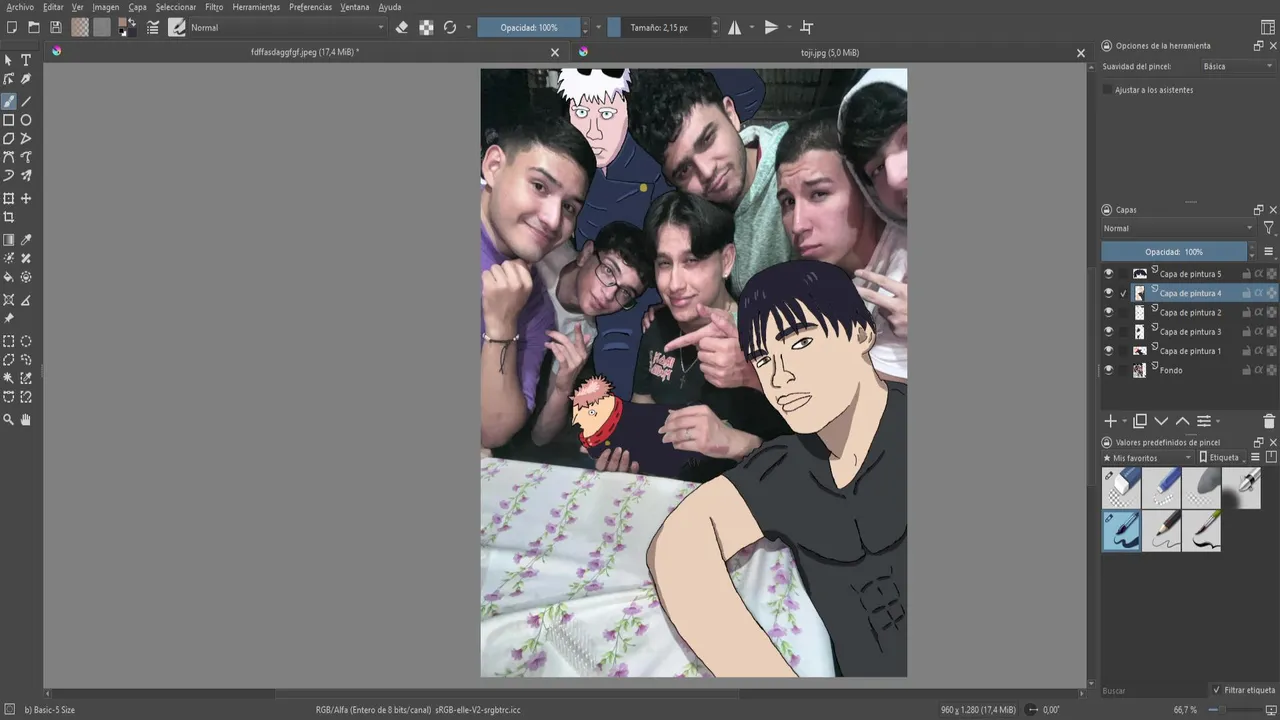Hide the Fondo layer
Viewport: 1280px width, 720px height.
[x=1108, y=370]
